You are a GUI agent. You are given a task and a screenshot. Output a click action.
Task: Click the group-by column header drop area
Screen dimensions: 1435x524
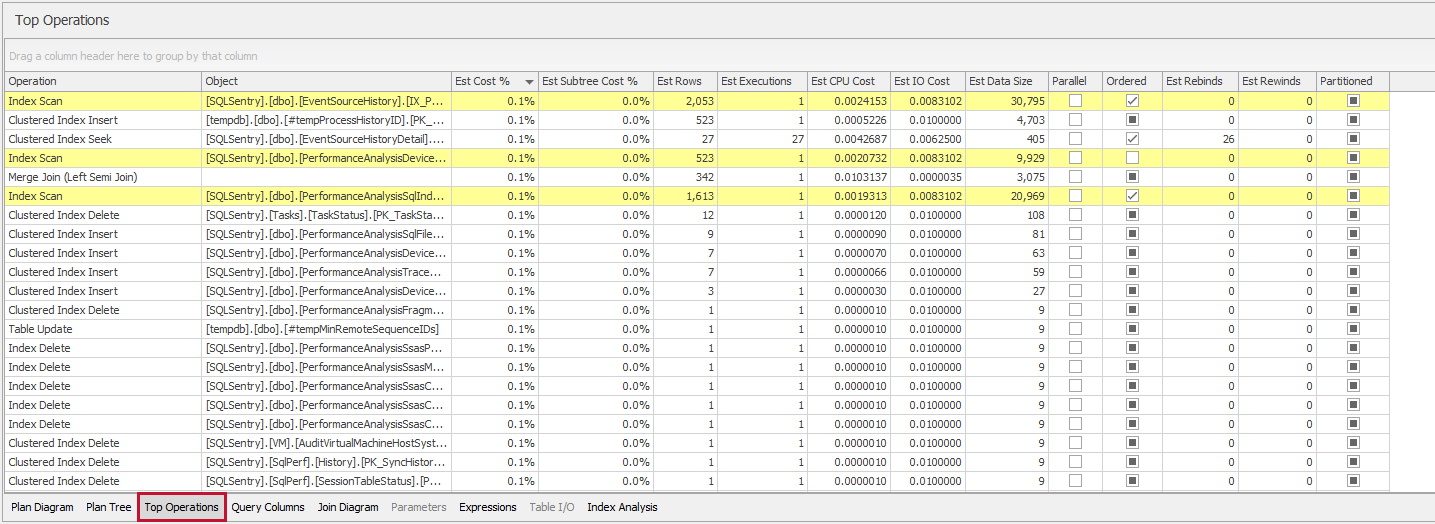pos(718,56)
